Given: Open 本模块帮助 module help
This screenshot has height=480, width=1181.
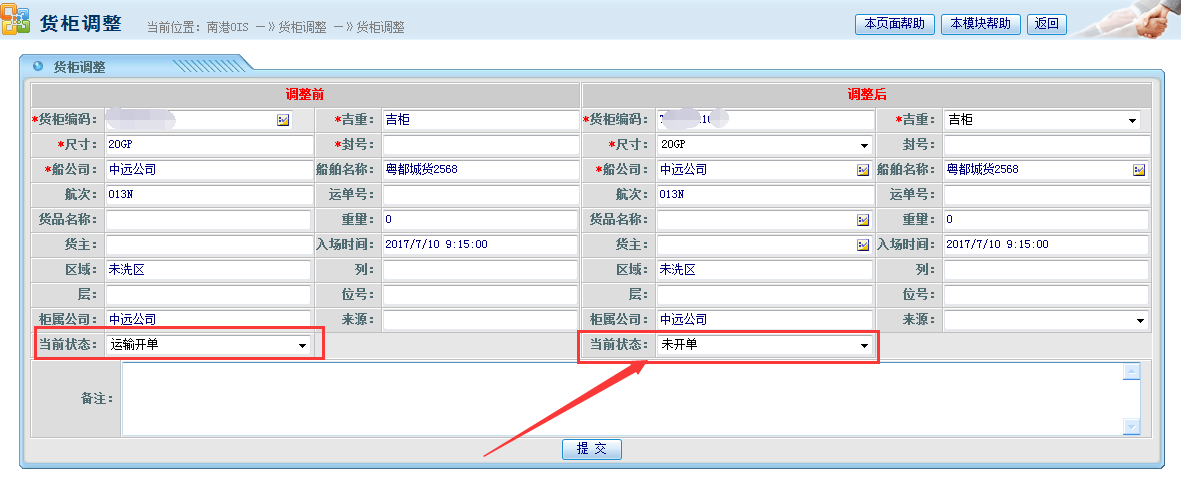Looking at the screenshot, I should tap(980, 24).
